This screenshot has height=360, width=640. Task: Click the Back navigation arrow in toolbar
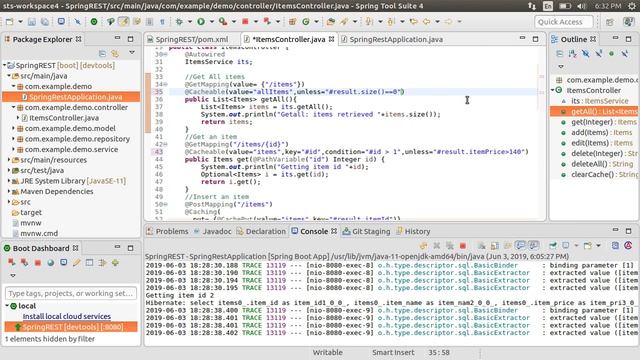click(x=427, y=22)
